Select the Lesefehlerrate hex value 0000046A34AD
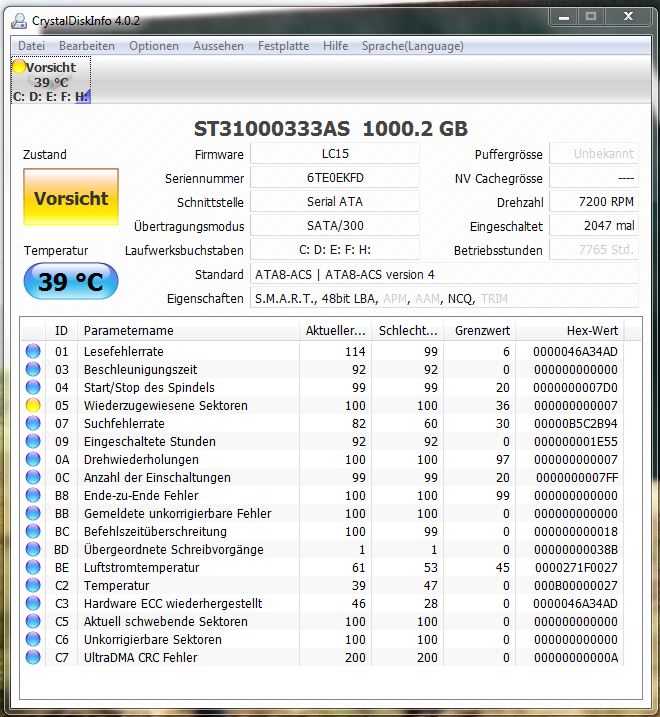This screenshot has width=660, height=717. point(575,352)
